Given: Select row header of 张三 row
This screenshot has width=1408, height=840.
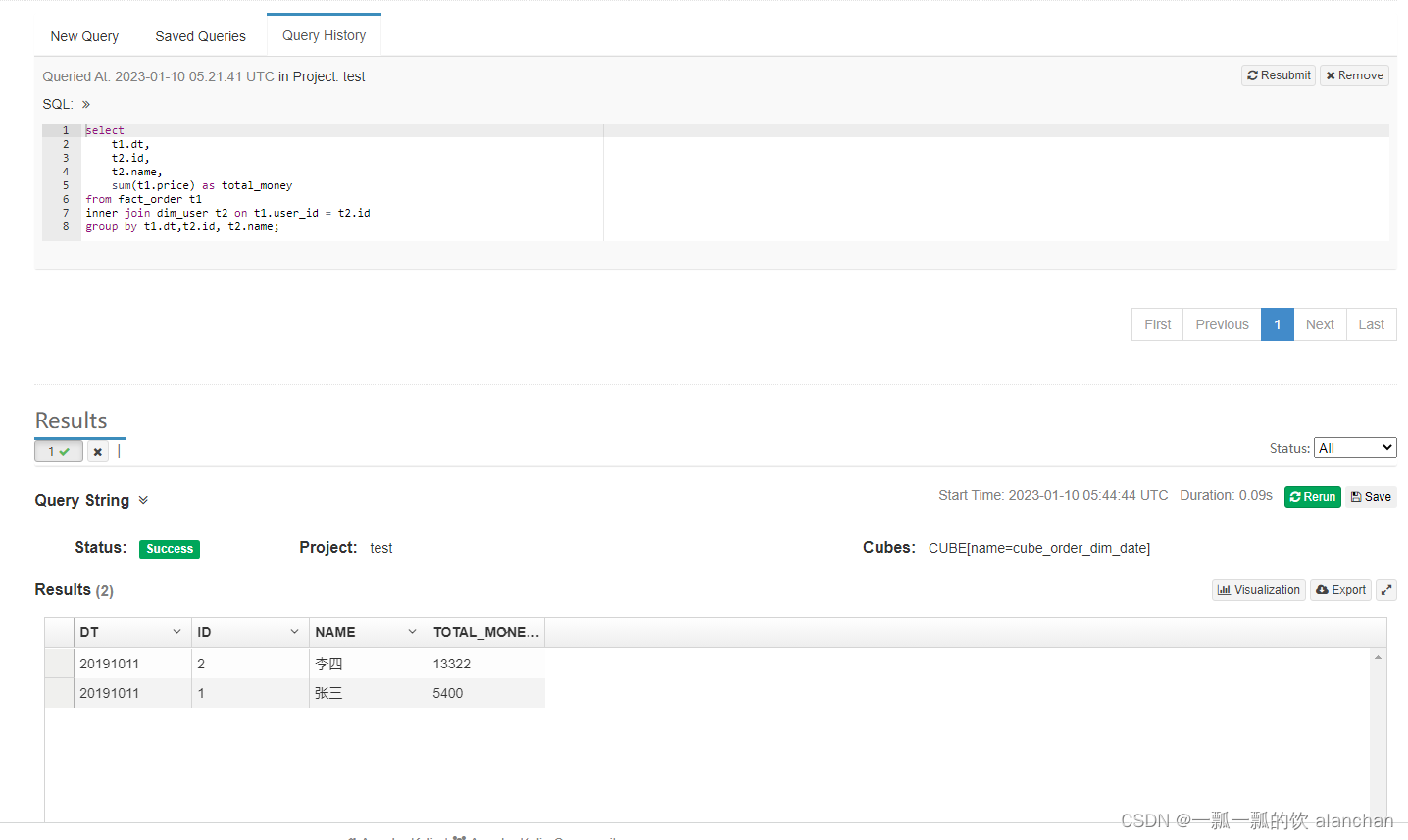Looking at the screenshot, I should pos(59,693).
